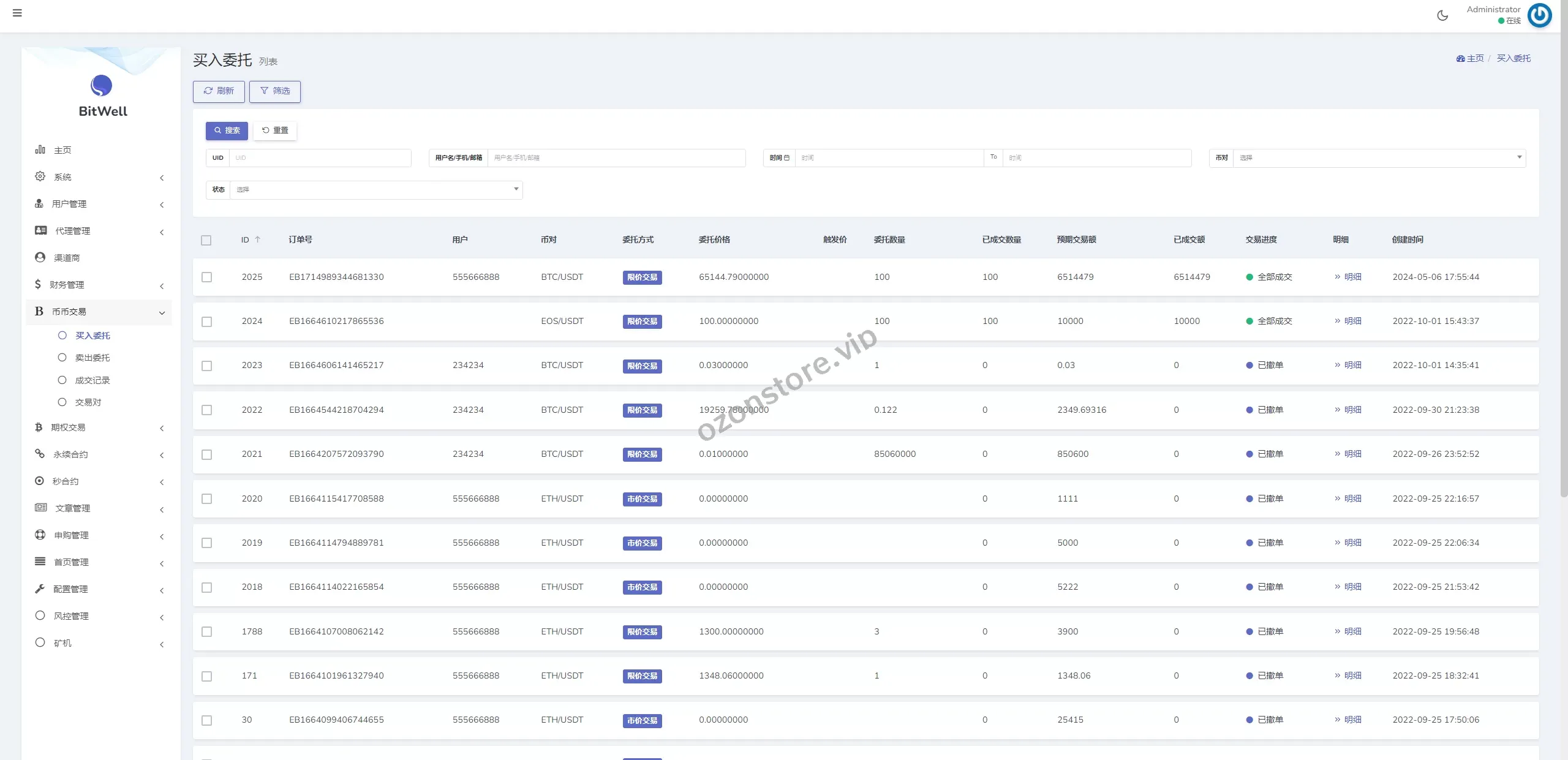Screen dimensions: 1568x760
Task: Click the 系统 gear sidebar icon
Action: 40,176
